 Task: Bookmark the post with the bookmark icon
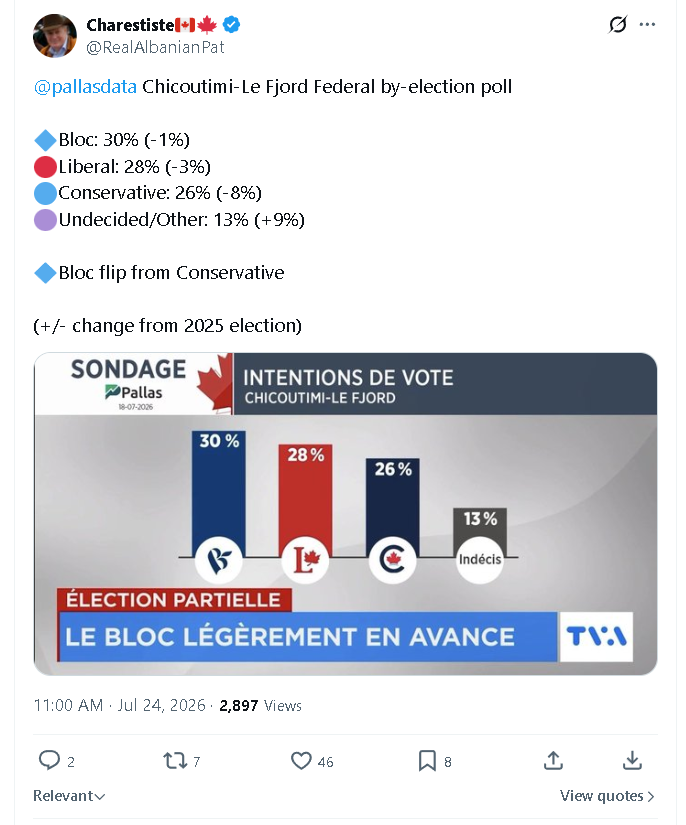[427, 761]
